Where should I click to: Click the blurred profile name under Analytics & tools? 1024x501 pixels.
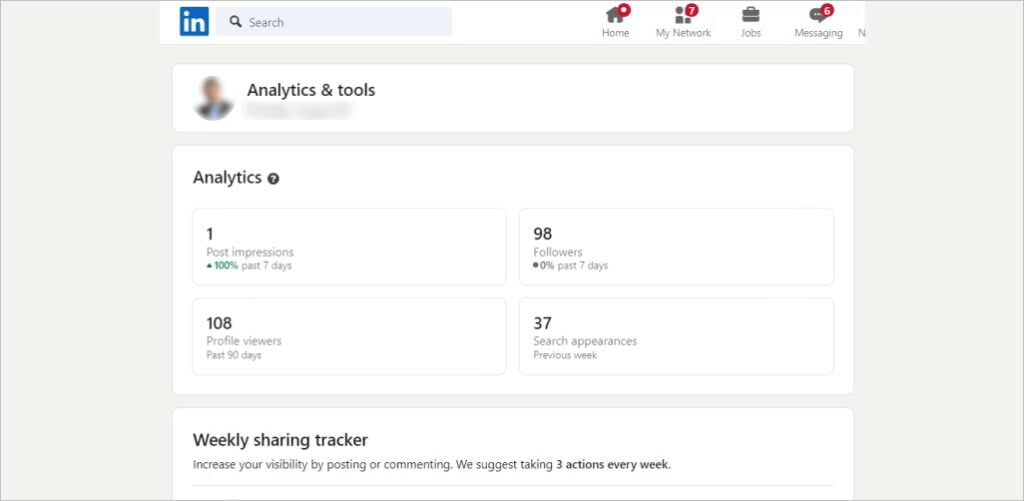(x=298, y=111)
